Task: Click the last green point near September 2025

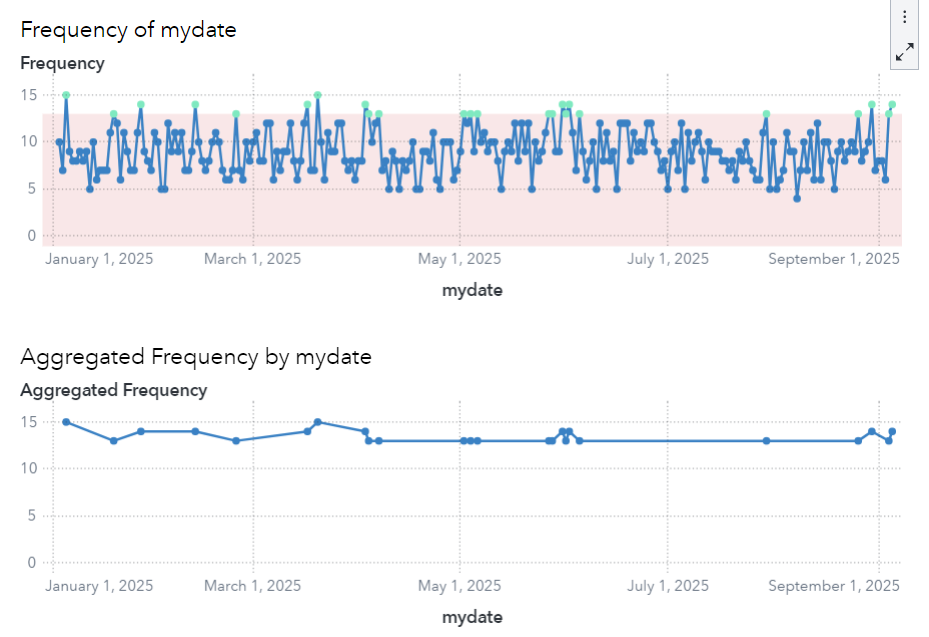Action: click(x=890, y=103)
